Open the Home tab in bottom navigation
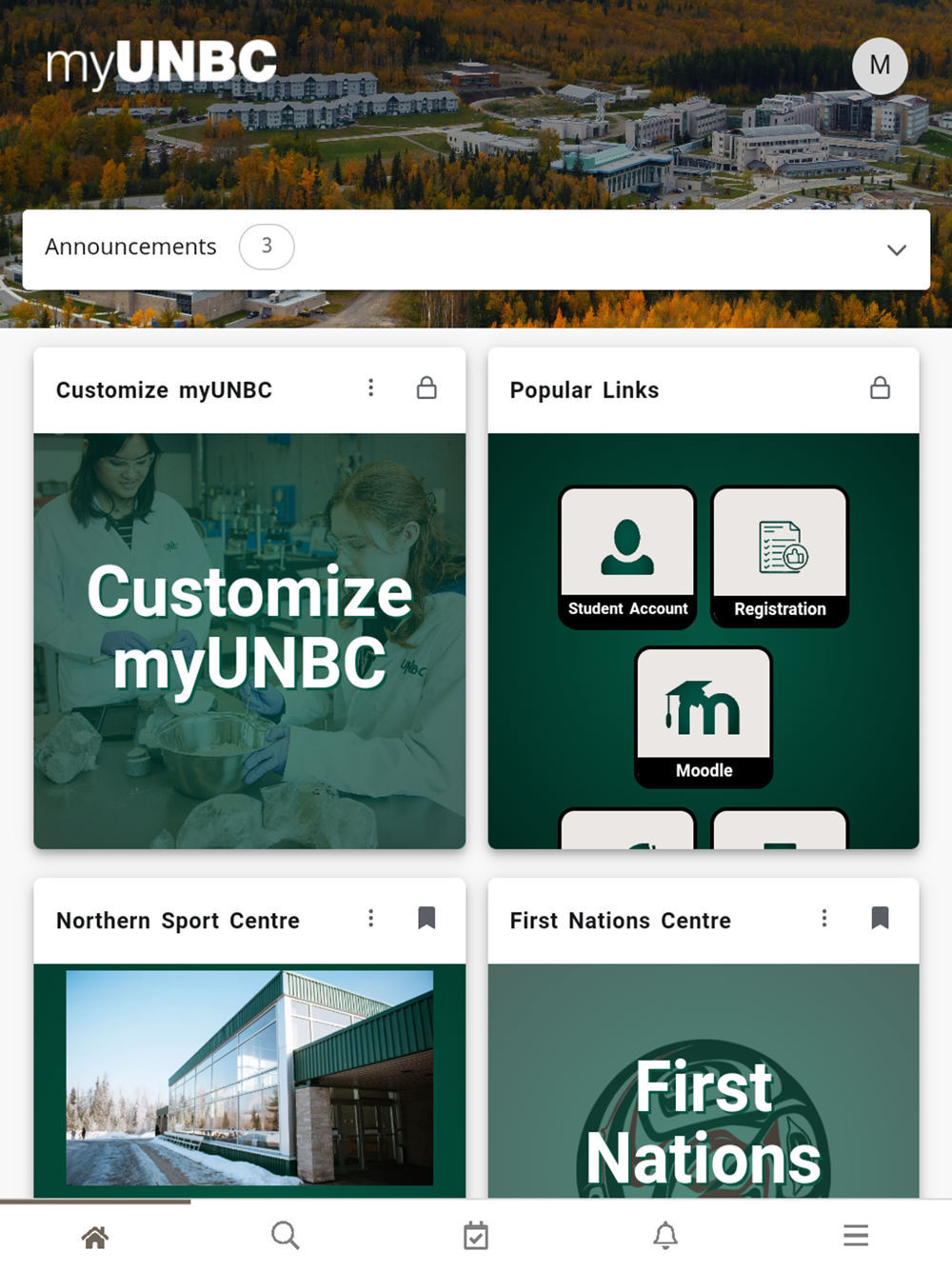The image size is (952, 1270). tap(95, 1237)
